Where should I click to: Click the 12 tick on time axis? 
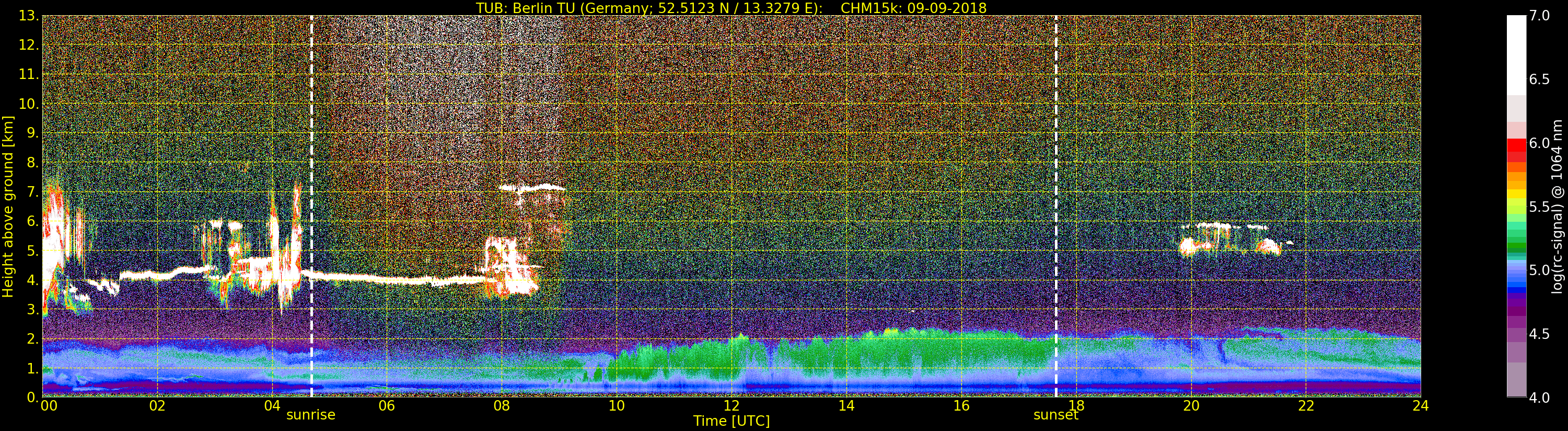point(731,405)
